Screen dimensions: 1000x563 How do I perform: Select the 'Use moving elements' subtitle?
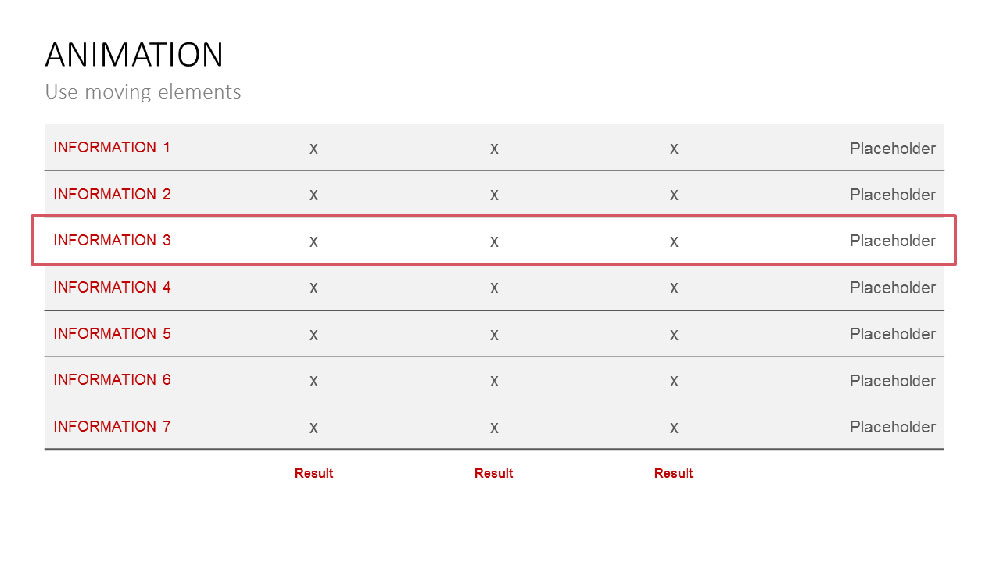coord(143,92)
